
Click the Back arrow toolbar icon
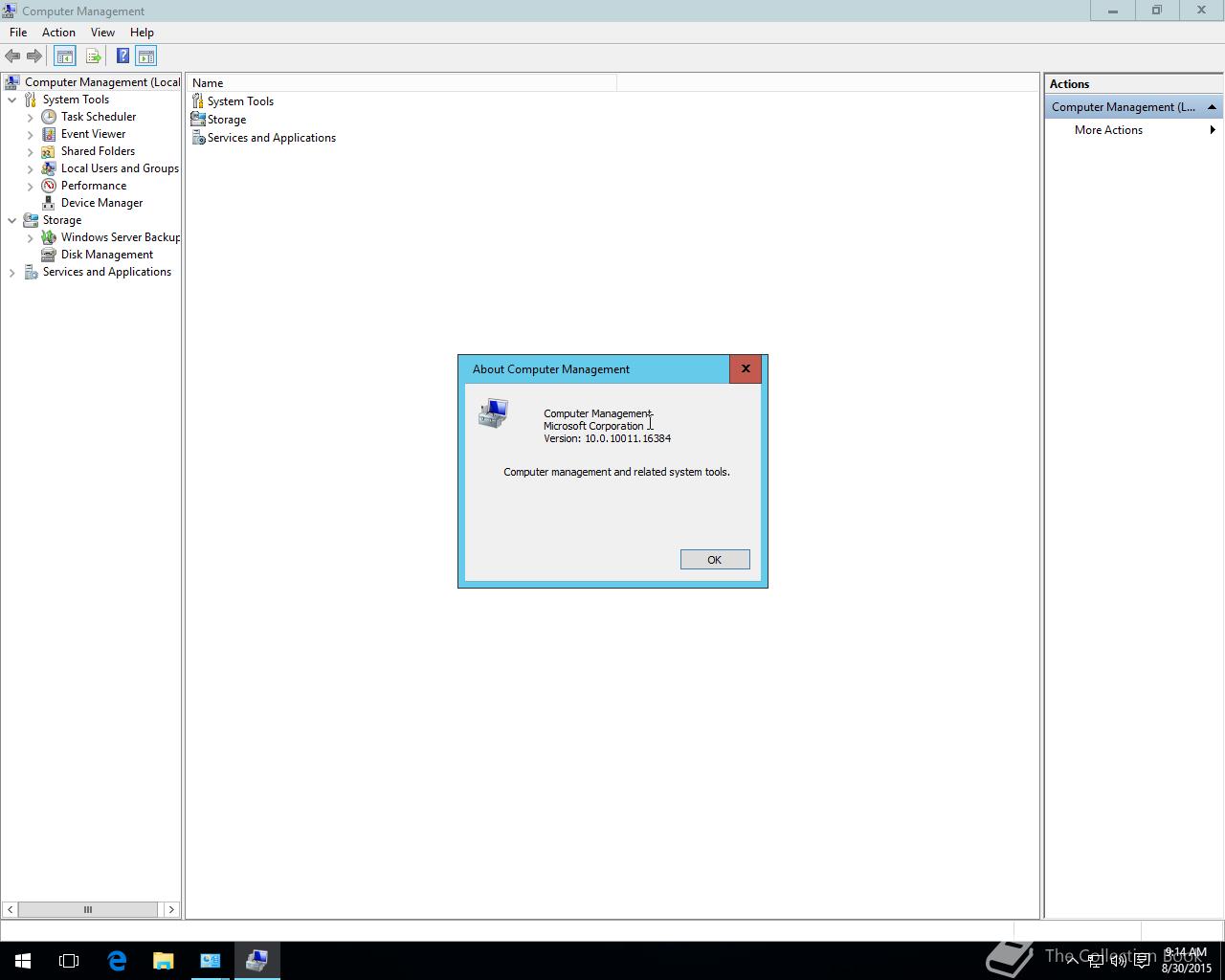12,56
